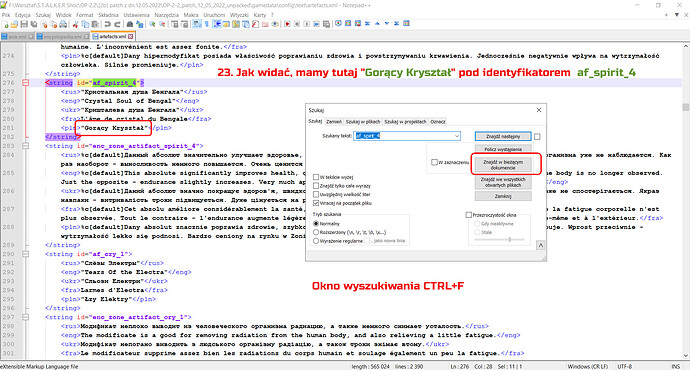Click the Zoom in toolbar icon

pos(152,24)
